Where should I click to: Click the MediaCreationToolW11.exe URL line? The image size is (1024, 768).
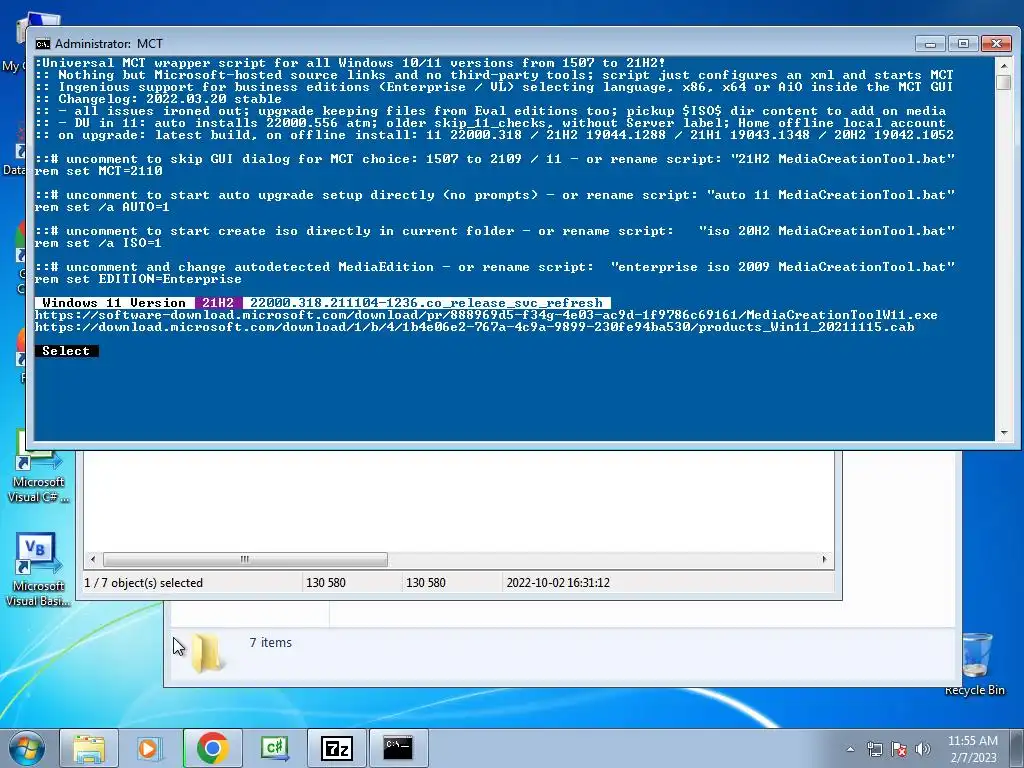(486, 315)
